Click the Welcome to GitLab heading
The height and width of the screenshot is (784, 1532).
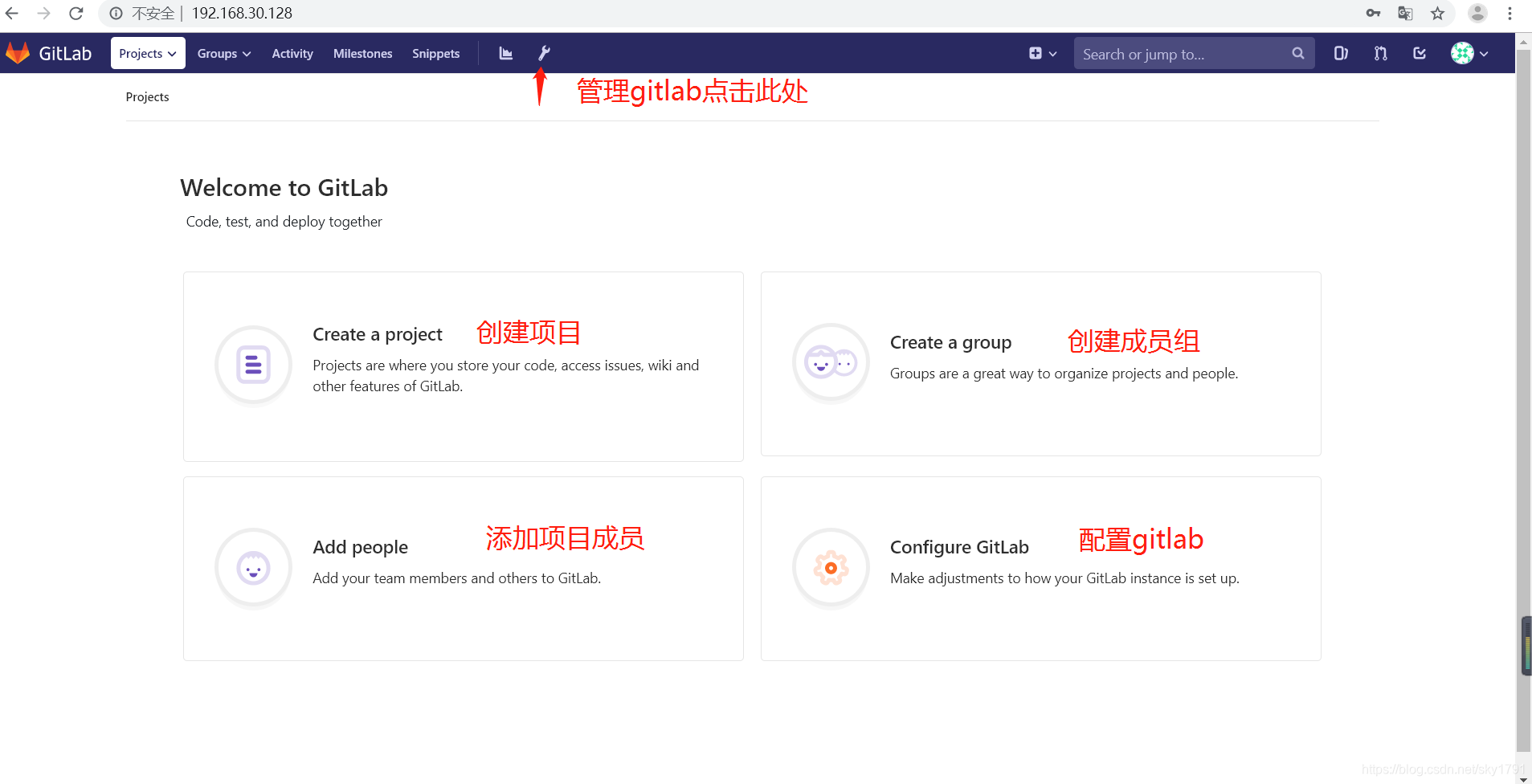tap(284, 187)
